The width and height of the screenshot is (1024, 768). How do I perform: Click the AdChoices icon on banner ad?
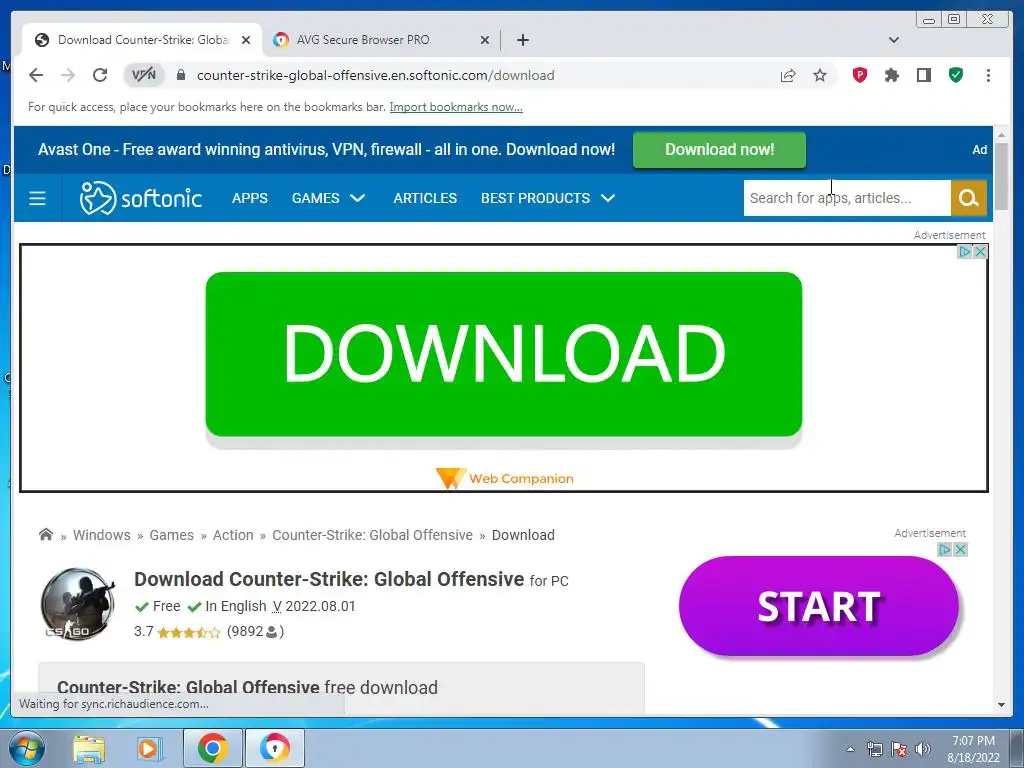(x=965, y=251)
